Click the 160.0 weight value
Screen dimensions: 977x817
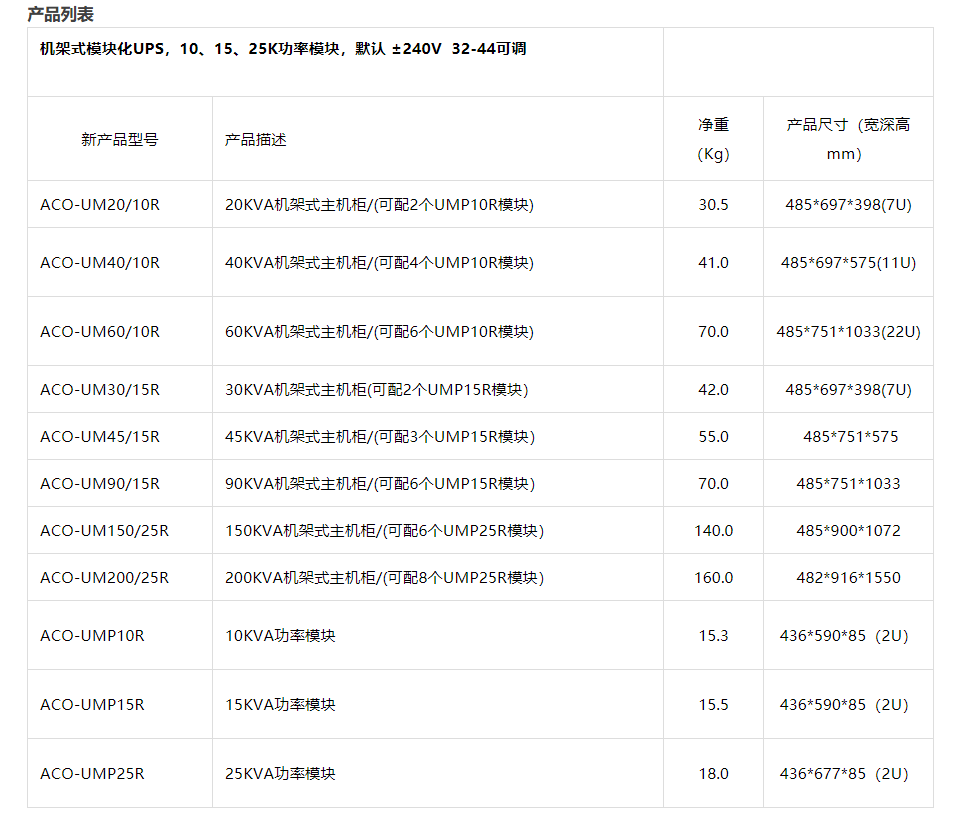pyautogui.click(x=713, y=578)
